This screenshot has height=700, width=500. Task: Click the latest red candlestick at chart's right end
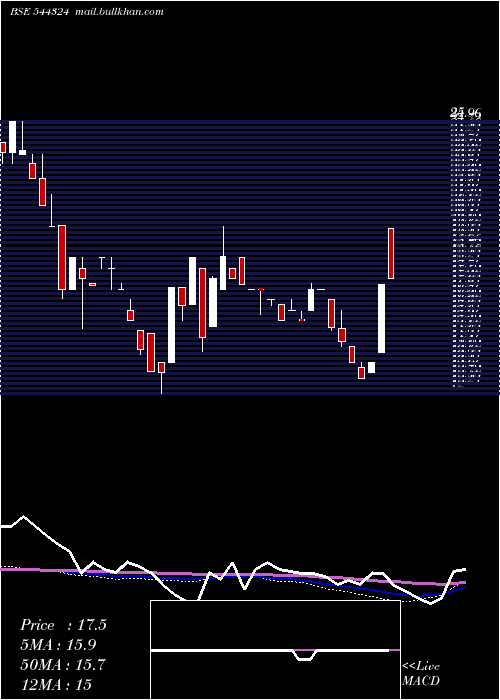[x=391, y=253]
